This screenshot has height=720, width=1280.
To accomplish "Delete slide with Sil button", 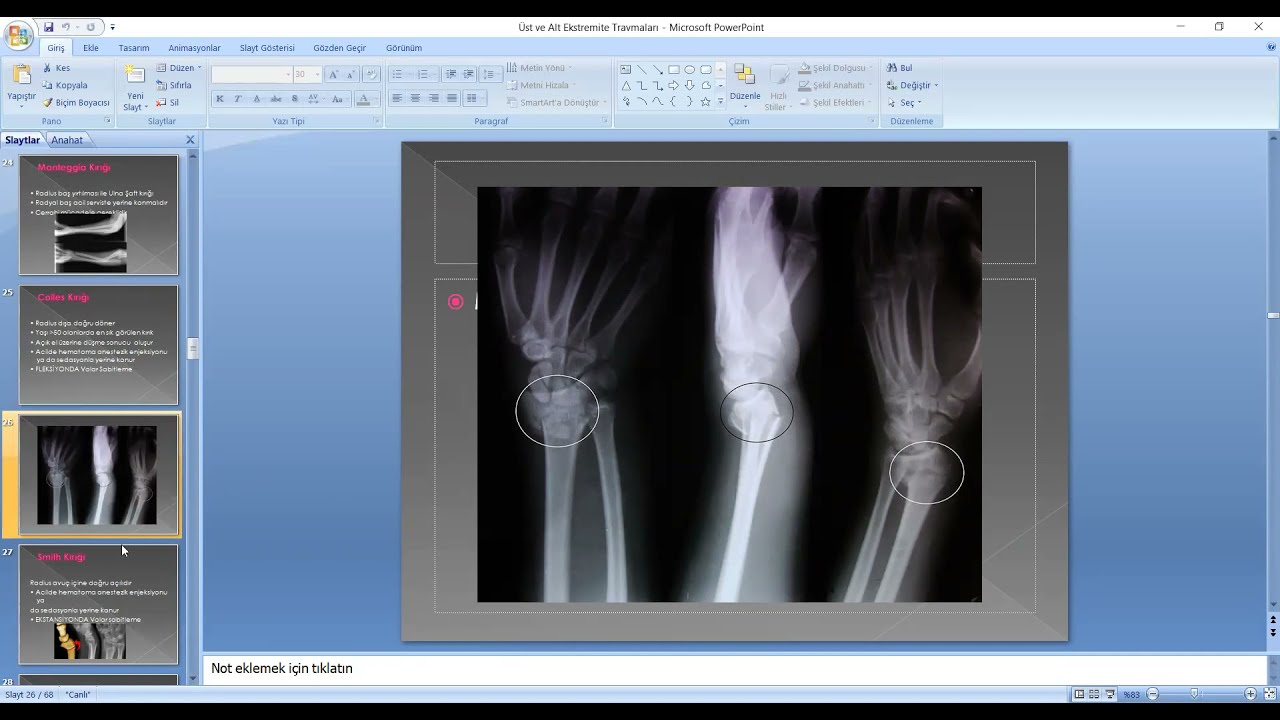I will pyautogui.click(x=168, y=102).
